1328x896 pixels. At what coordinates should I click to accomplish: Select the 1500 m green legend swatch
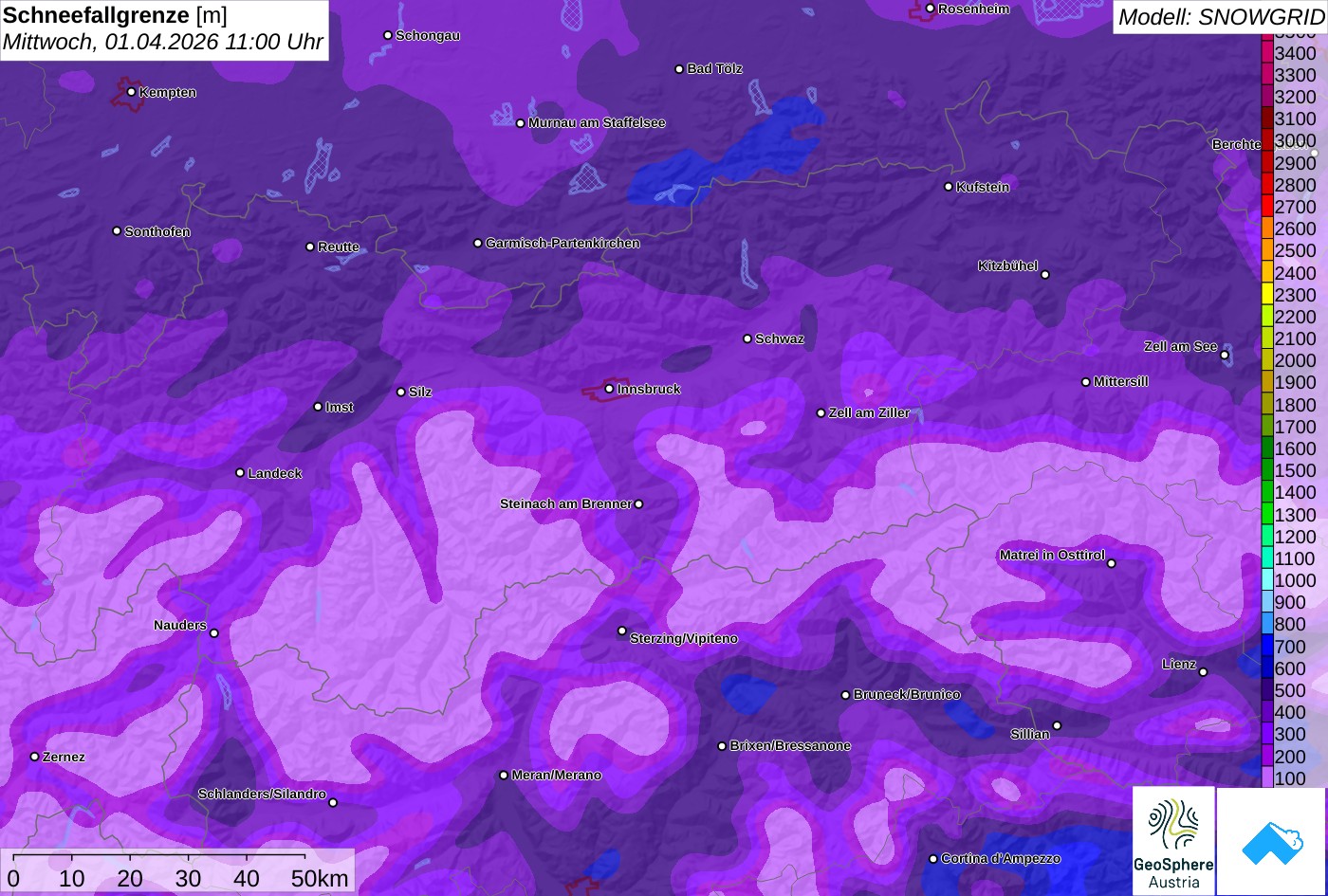[x=1266, y=470]
